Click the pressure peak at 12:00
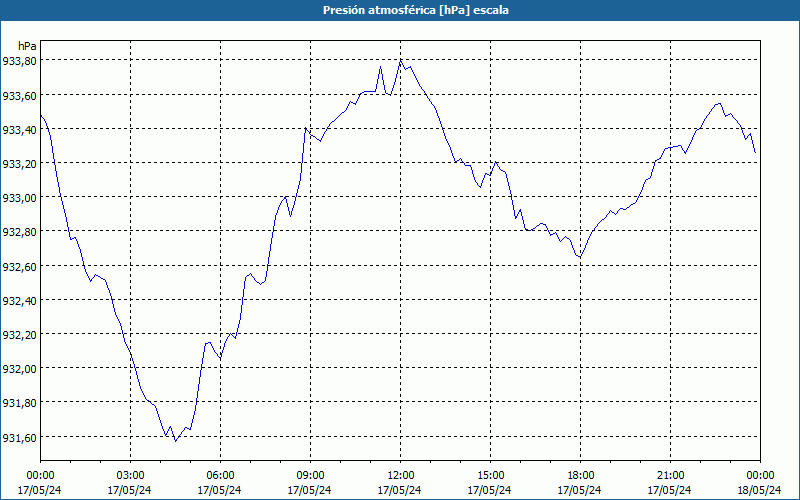 click(401, 61)
